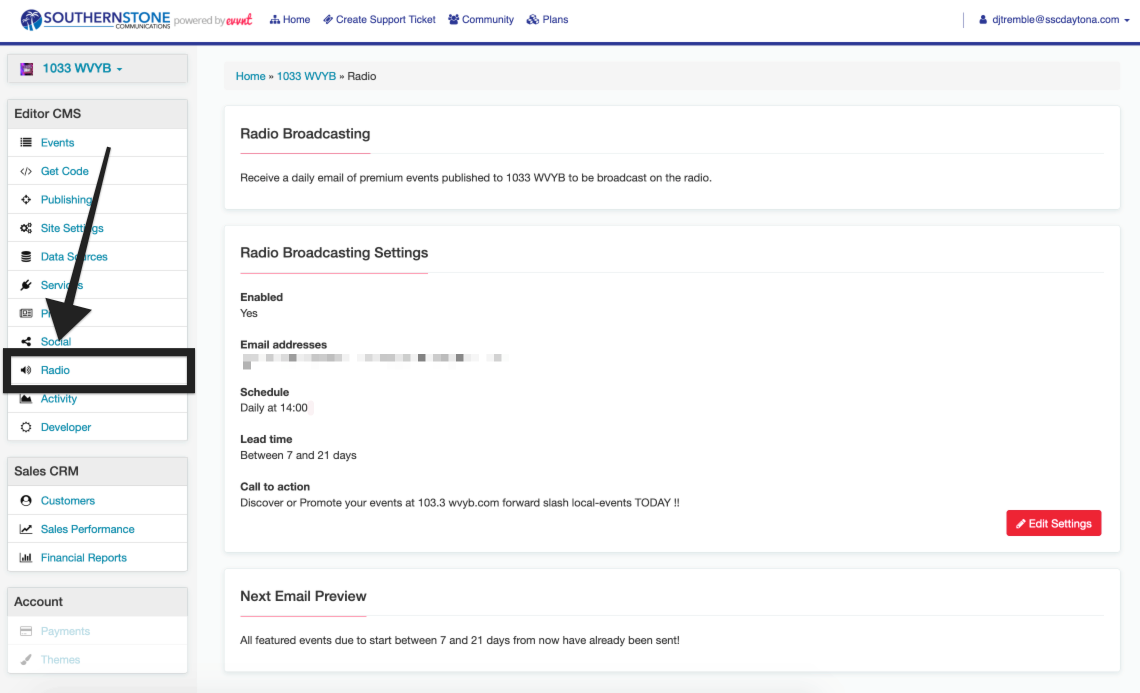Click the Site Settings gears icon
The width and height of the screenshot is (1140, 693).
[x=26, y=228]
